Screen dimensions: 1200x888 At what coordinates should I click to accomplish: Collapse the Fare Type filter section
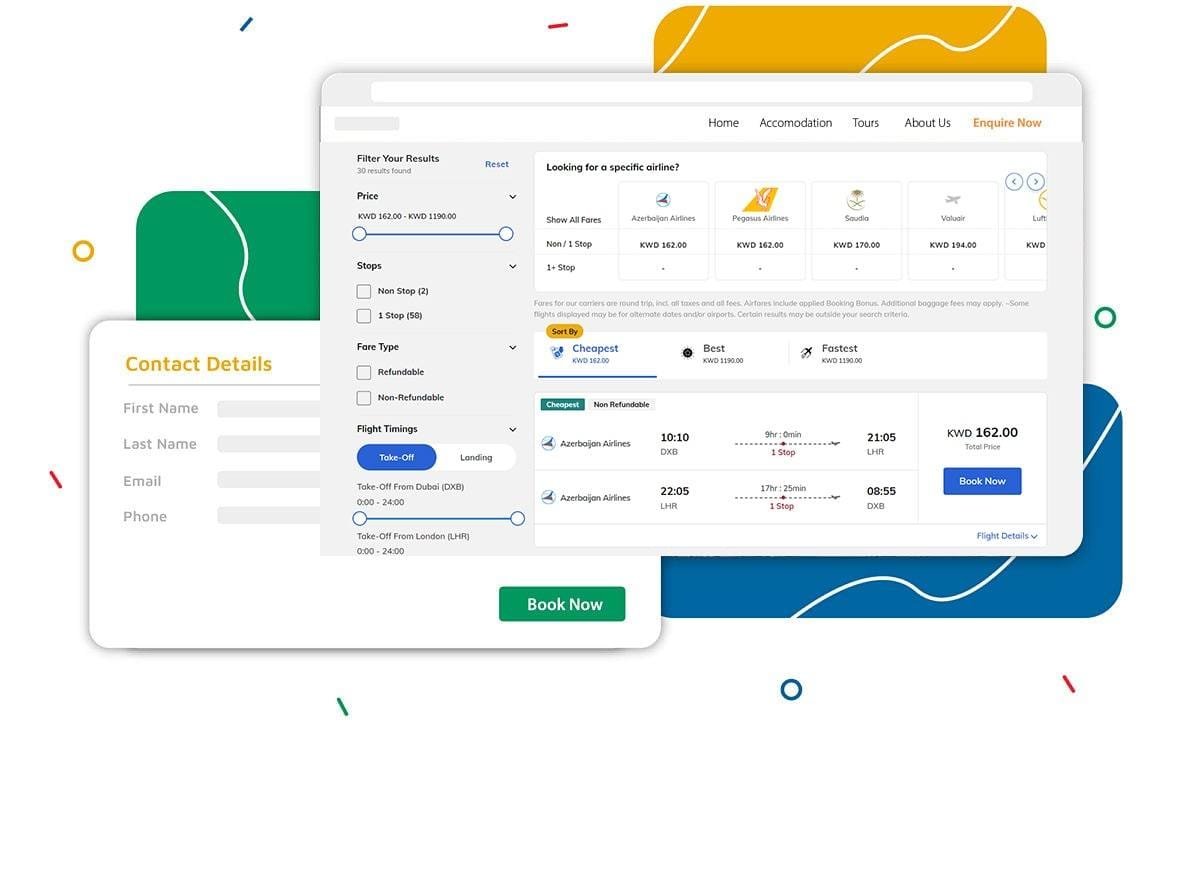pos(513,347)
